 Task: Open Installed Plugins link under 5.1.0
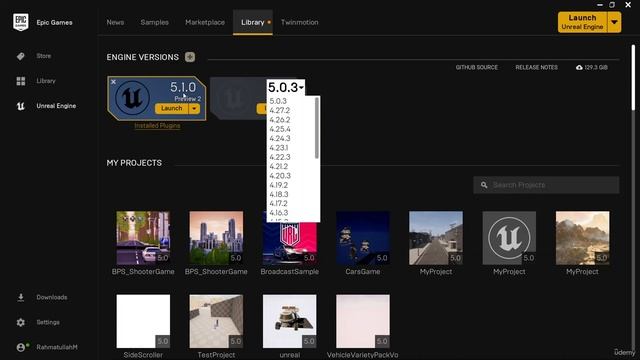tap(157, 126)
